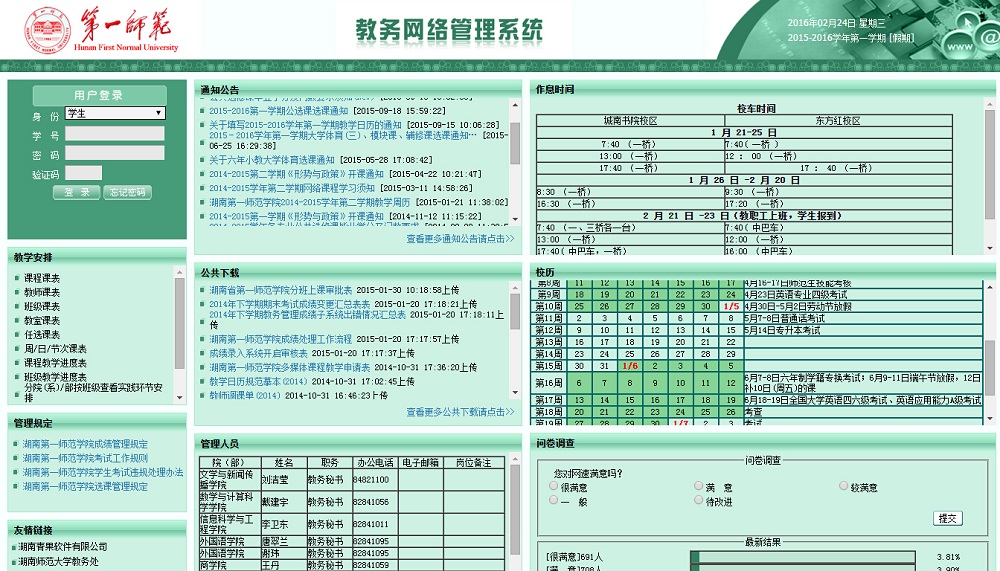This screenshot has width=1000, height=571.
Task: Open the 班级课表 link
Action: click(41, 306)
